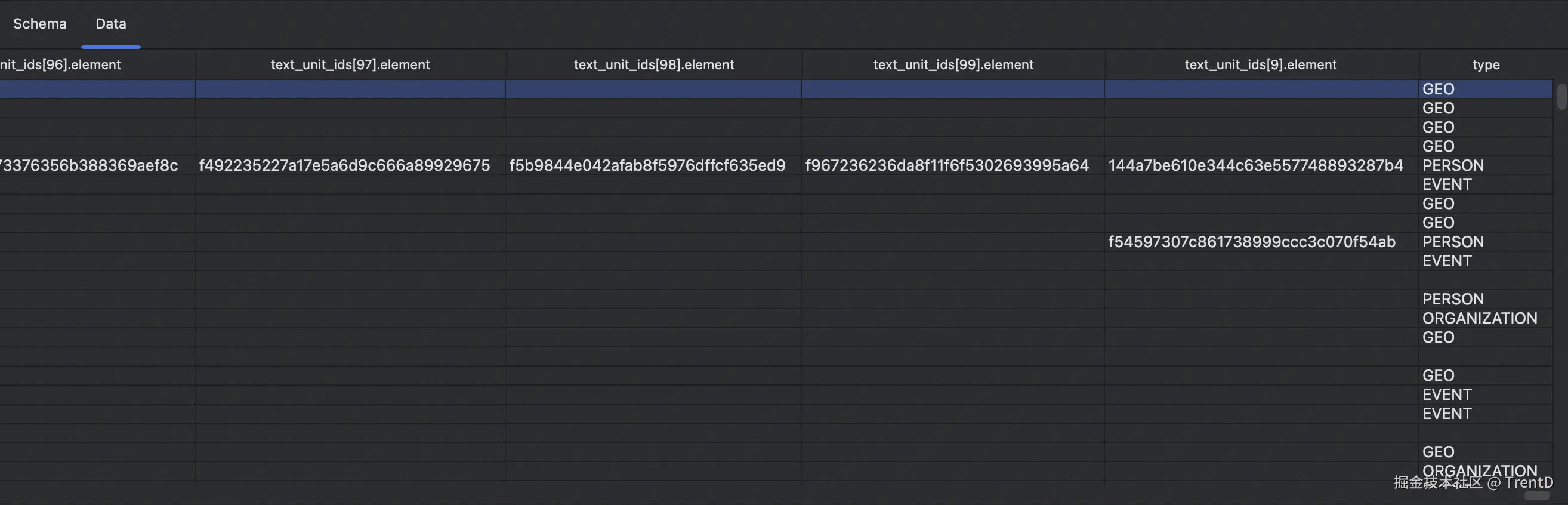Click the text_unit_ids[9].element column header
The width and height of the screenshot is (1568, 505).
[x=1261, y=64]
